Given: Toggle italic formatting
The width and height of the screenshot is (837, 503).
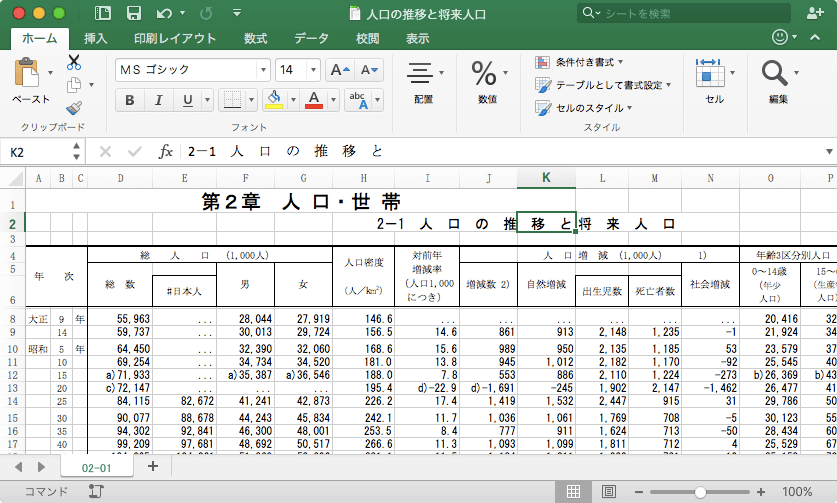Looking at the screenshot, I should tap(159, 100).
